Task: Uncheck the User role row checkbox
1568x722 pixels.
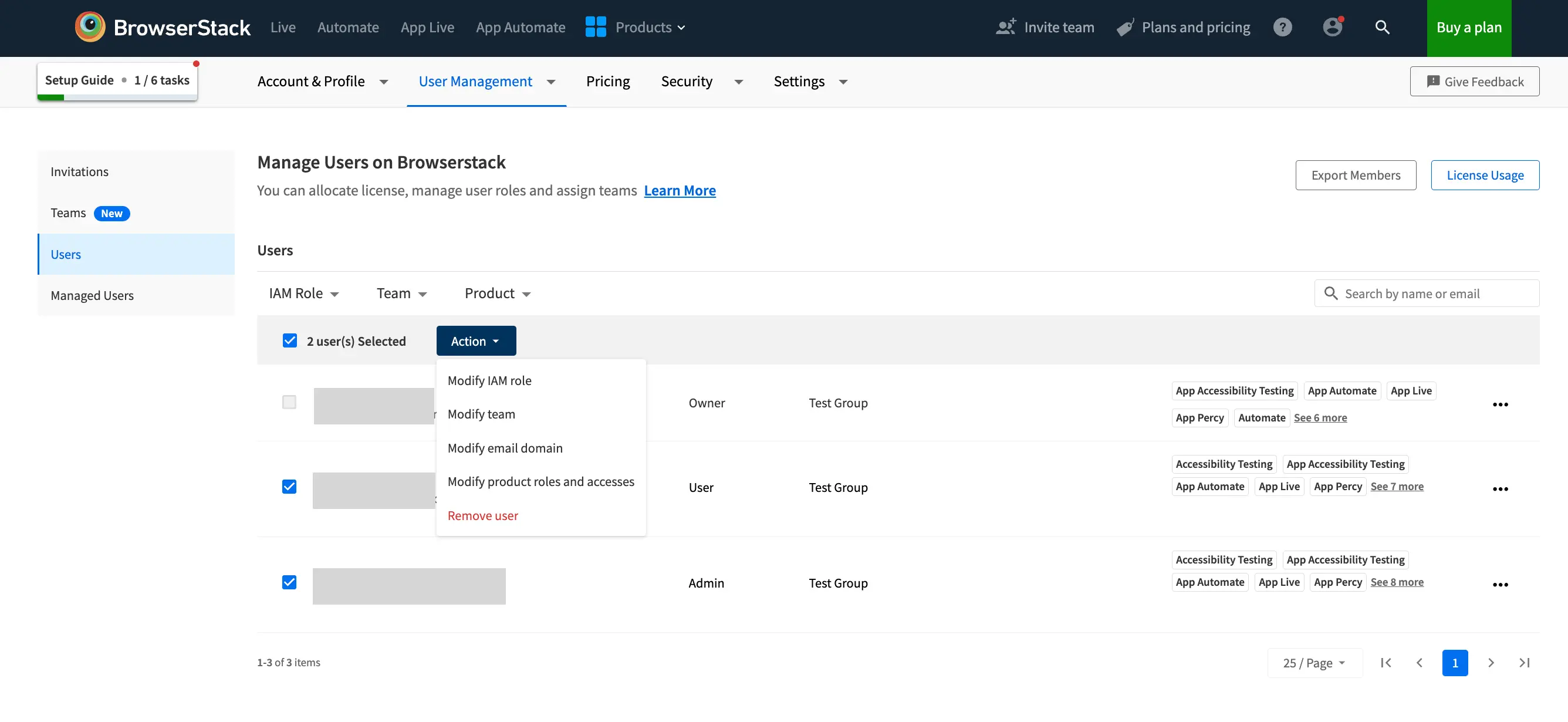Action: [x=289, y=487]
